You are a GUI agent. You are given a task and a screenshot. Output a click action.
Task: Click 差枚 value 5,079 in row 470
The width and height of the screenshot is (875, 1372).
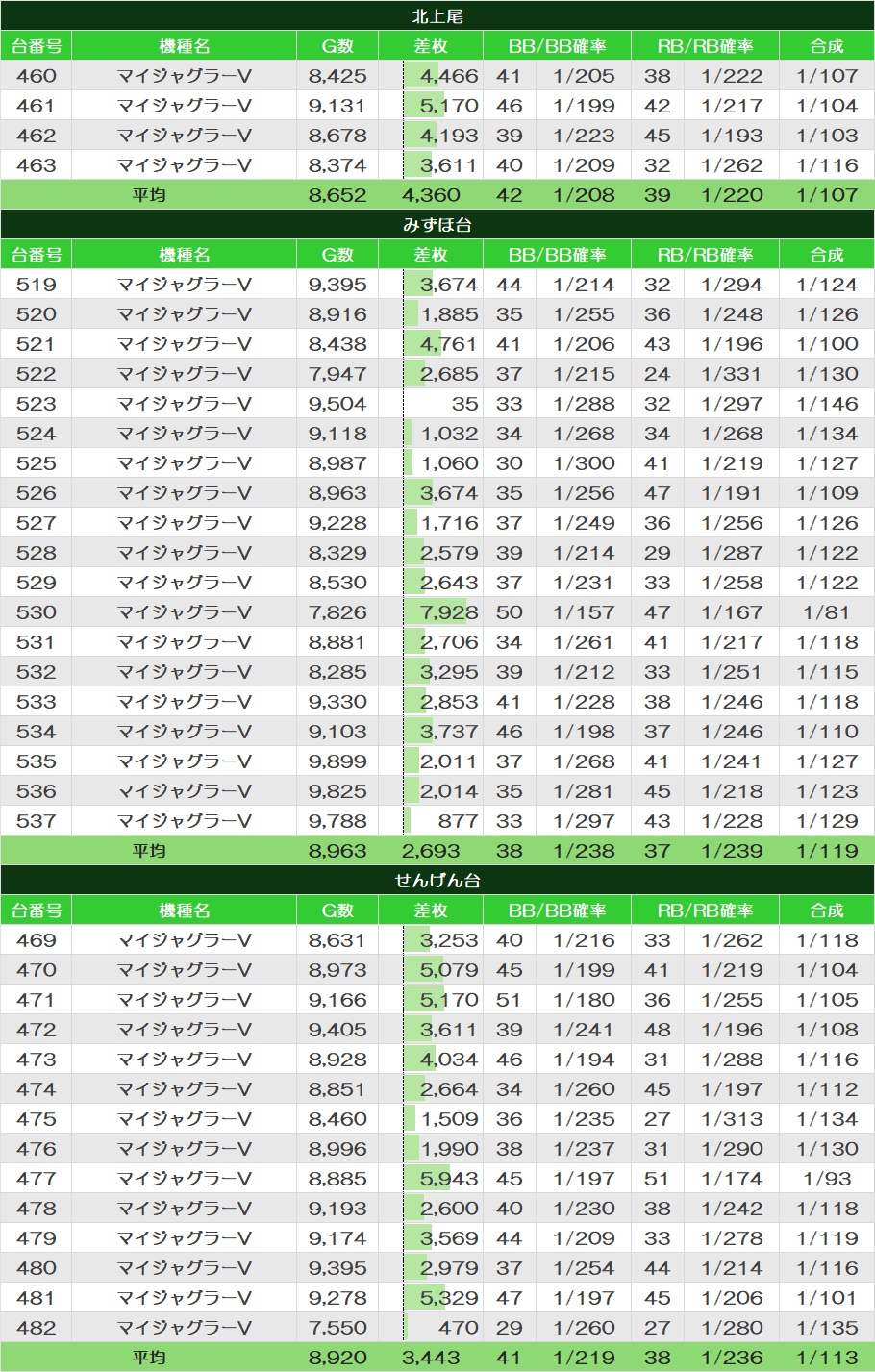click(x=449, y=970)
